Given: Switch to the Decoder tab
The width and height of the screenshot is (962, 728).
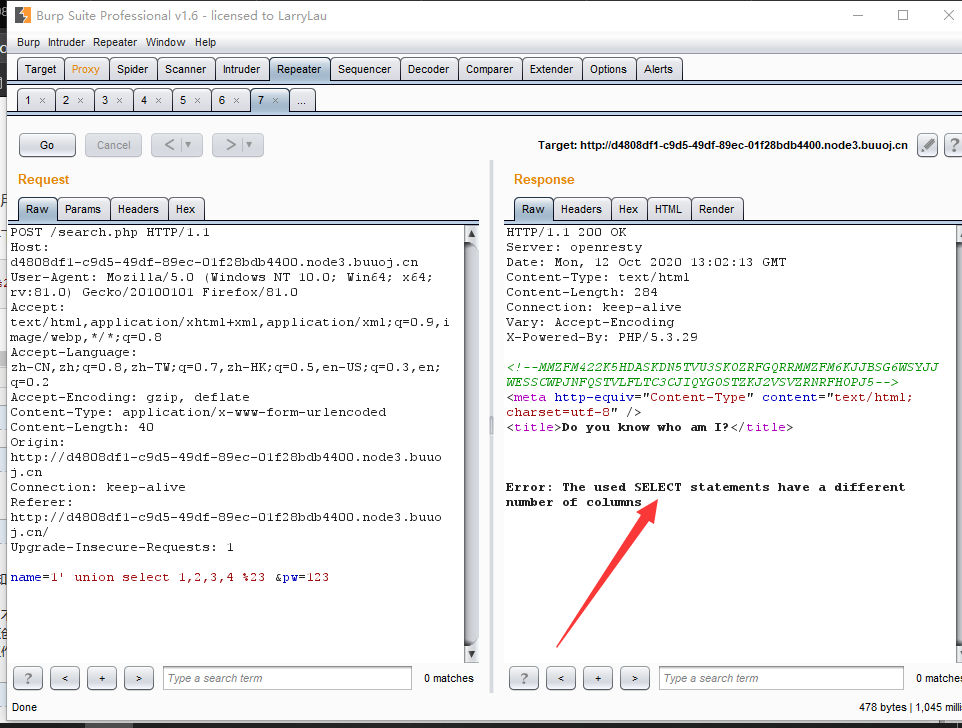Looking at the screenshot, I should pos(428,69).
